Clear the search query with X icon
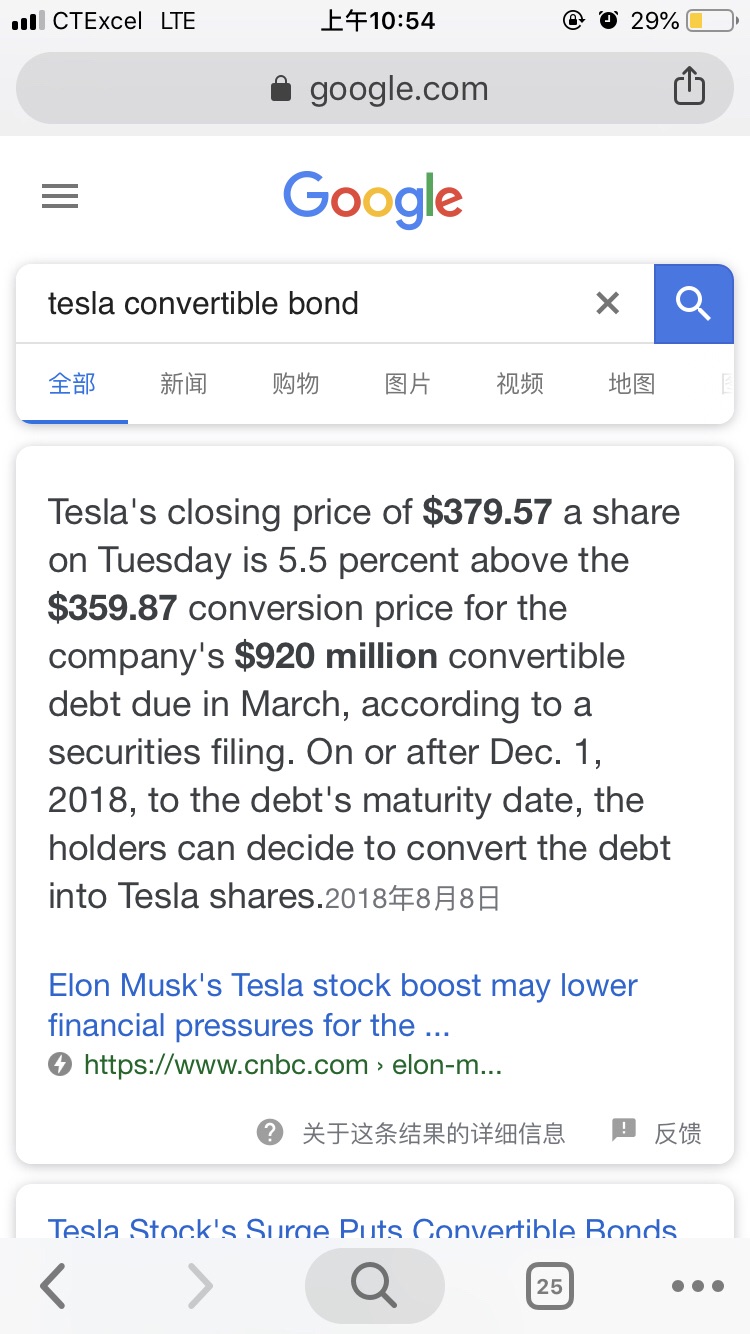 click(x=607, y=303)
